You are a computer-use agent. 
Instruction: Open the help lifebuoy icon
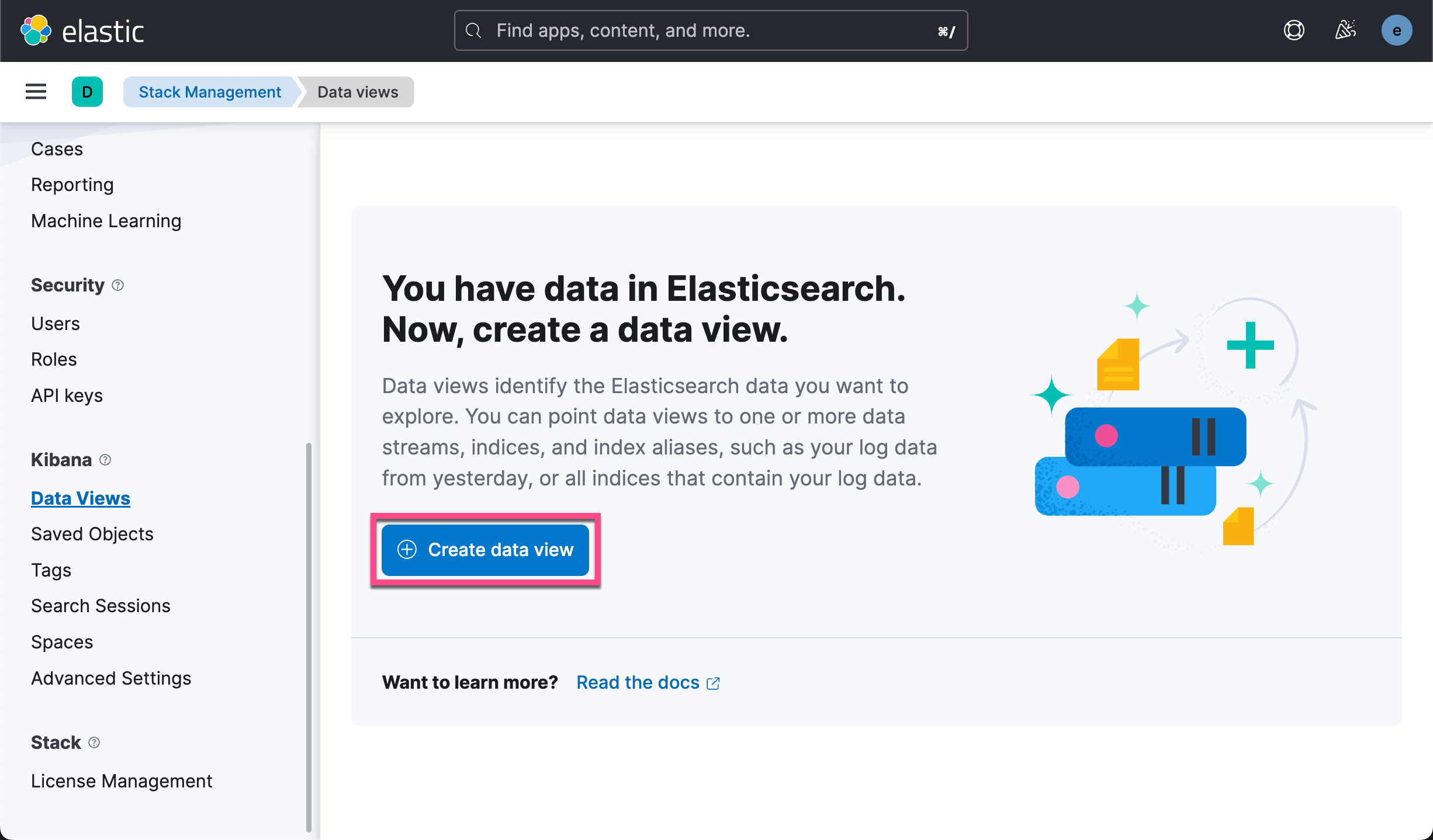[1294, 30]
